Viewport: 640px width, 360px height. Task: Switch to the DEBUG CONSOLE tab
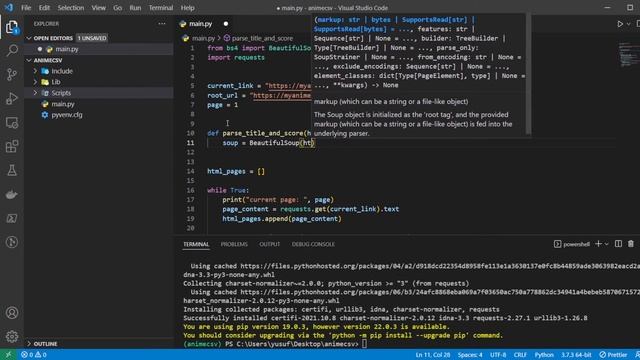coord(313,244)
